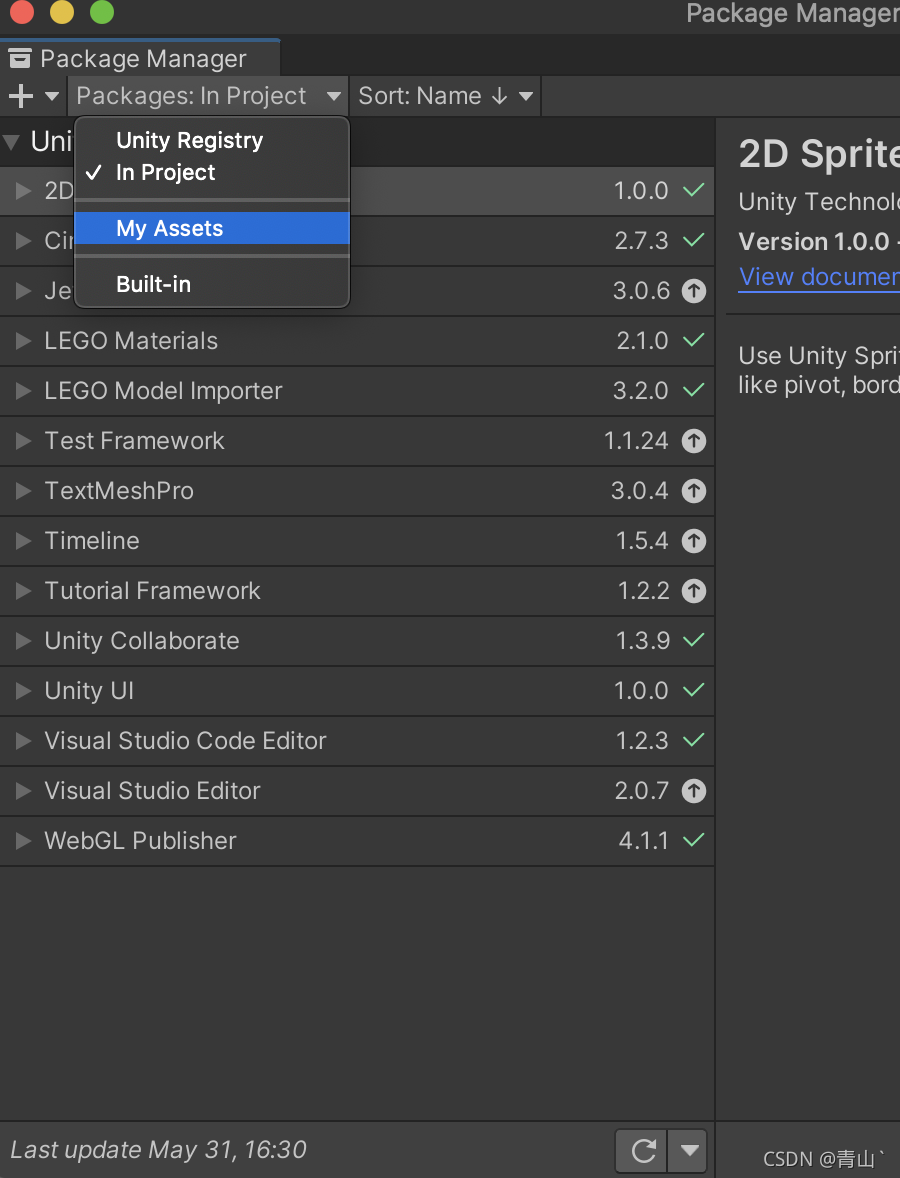Expand the LEGO Model Importer package versions
900x1178 pixels.
point(23,391)
